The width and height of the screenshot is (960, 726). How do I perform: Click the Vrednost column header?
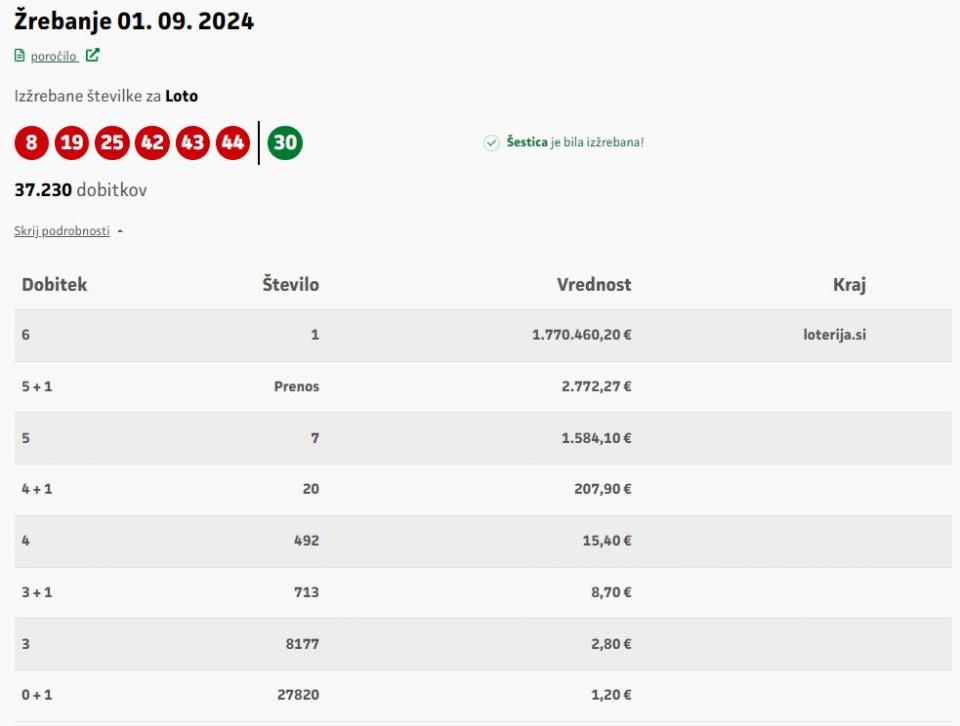pos(594,285)
